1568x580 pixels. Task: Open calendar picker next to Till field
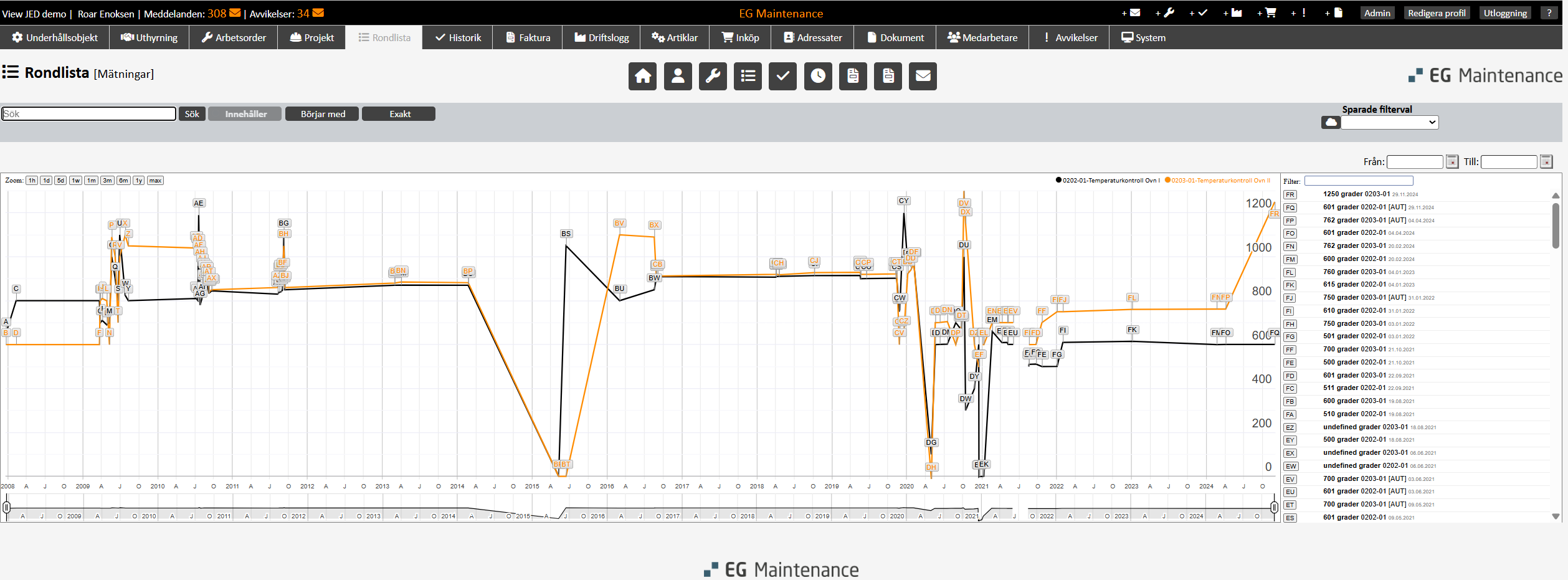tap(1546, 162)
